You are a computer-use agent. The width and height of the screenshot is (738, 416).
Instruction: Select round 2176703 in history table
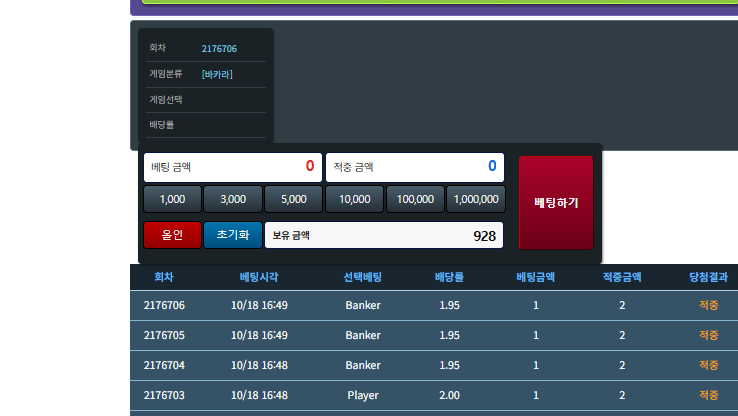[164, 395]
